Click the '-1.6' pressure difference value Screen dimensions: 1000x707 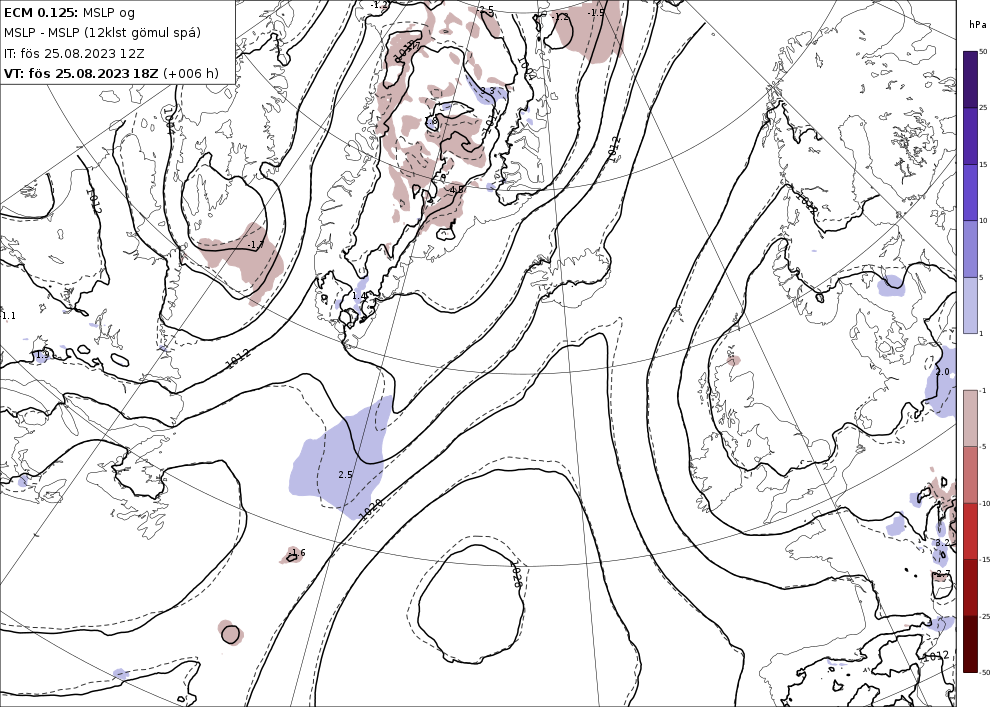pos(297,553)
